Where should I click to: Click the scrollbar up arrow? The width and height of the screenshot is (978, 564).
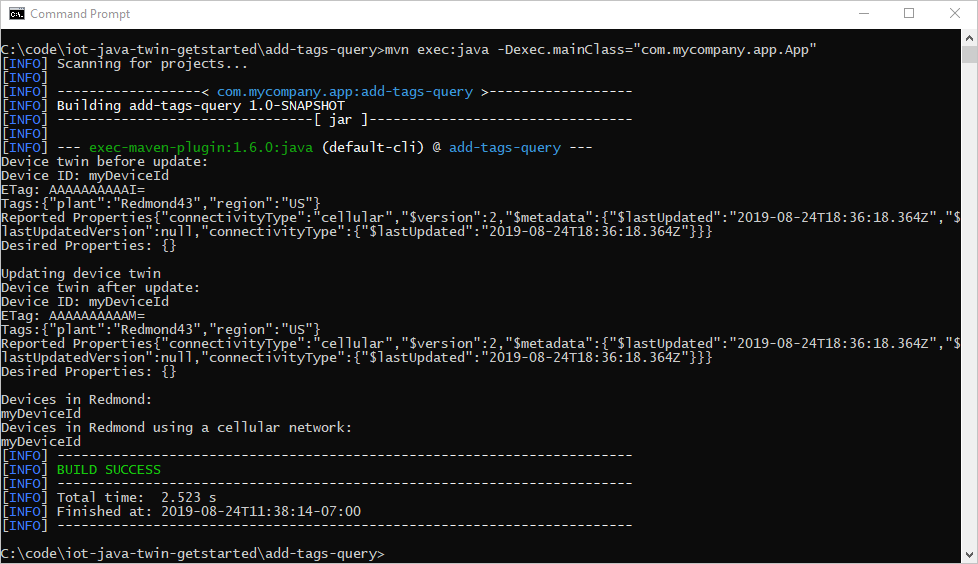click(969, 37)
